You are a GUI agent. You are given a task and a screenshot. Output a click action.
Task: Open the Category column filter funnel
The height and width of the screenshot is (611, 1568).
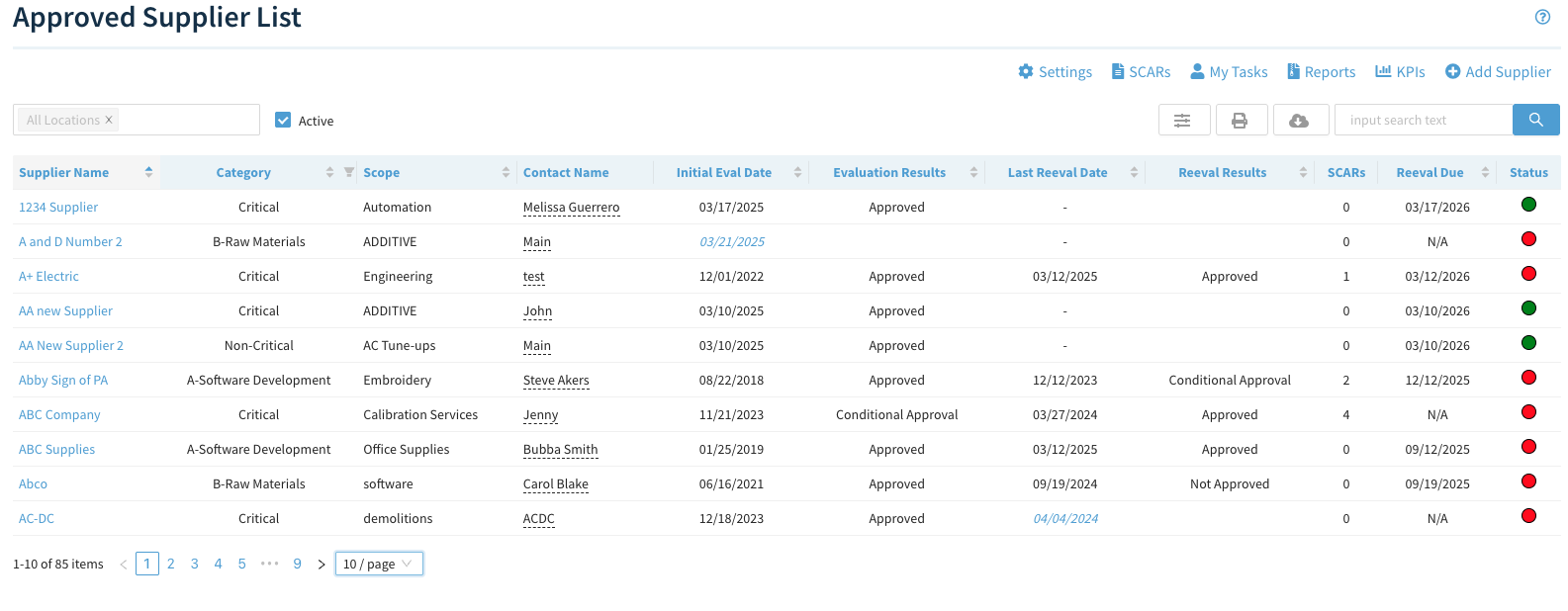349,172
